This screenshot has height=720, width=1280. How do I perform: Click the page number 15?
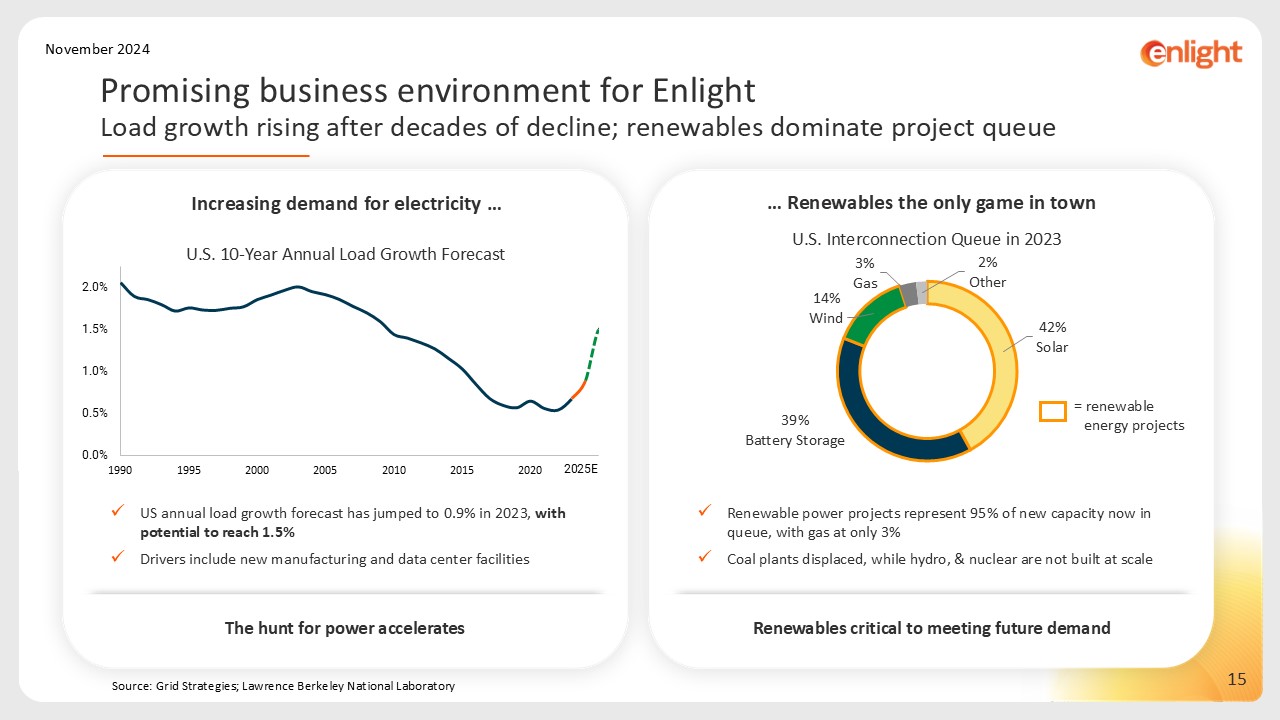[x=1236, y=680]
